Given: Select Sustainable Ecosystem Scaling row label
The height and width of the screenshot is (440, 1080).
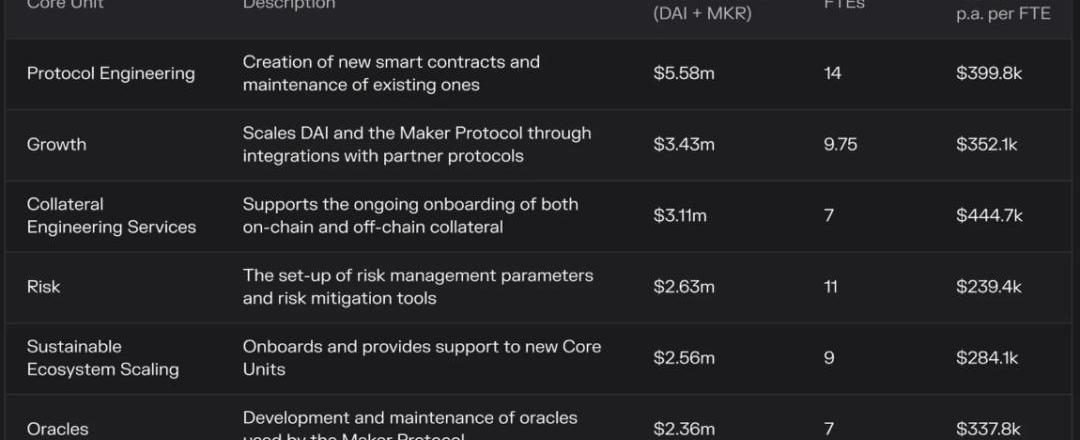Looking at the screenshot, I should coord(103,358).
